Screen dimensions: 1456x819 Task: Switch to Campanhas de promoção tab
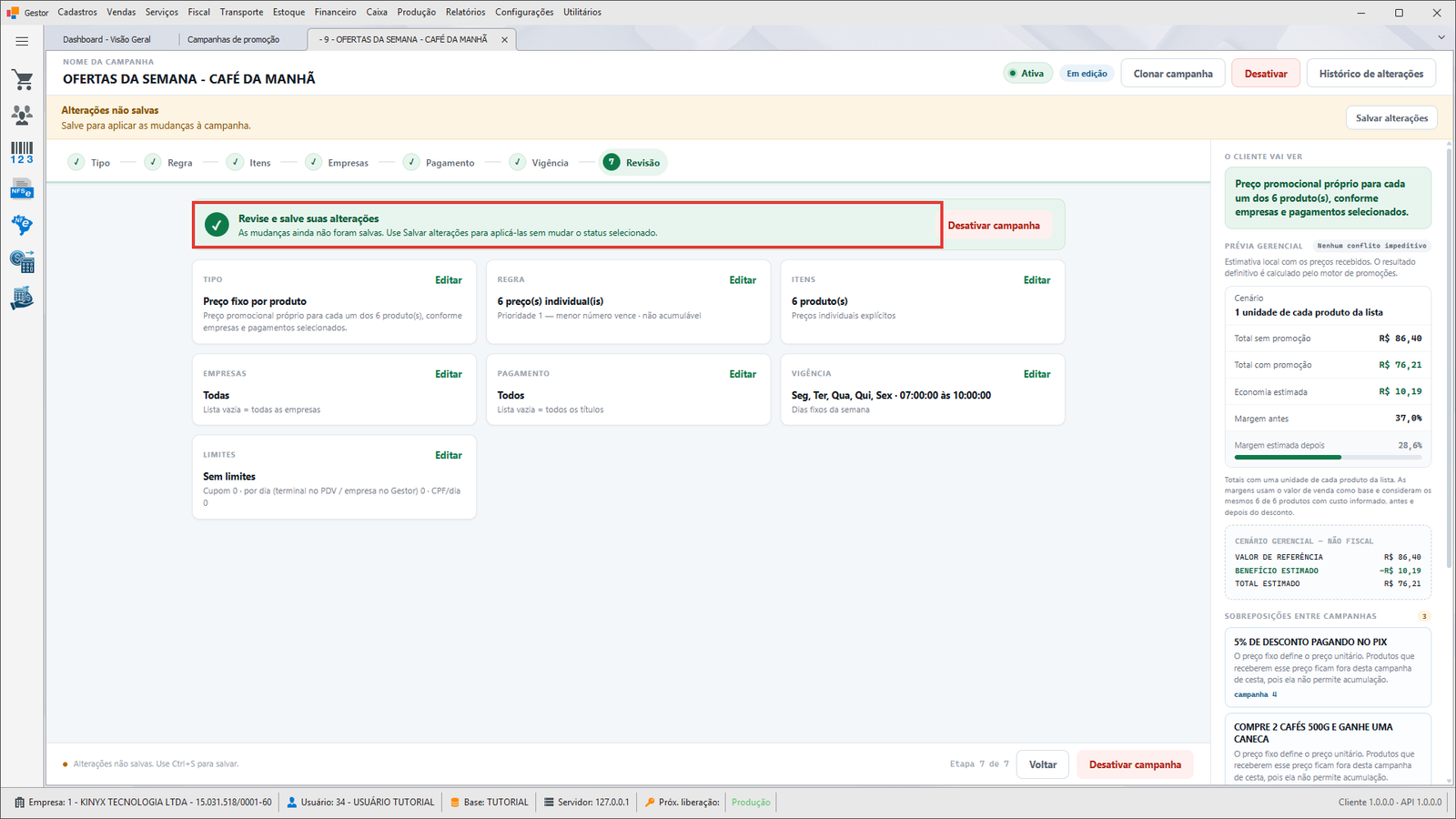pyautogui.click(x=233, y=40)
